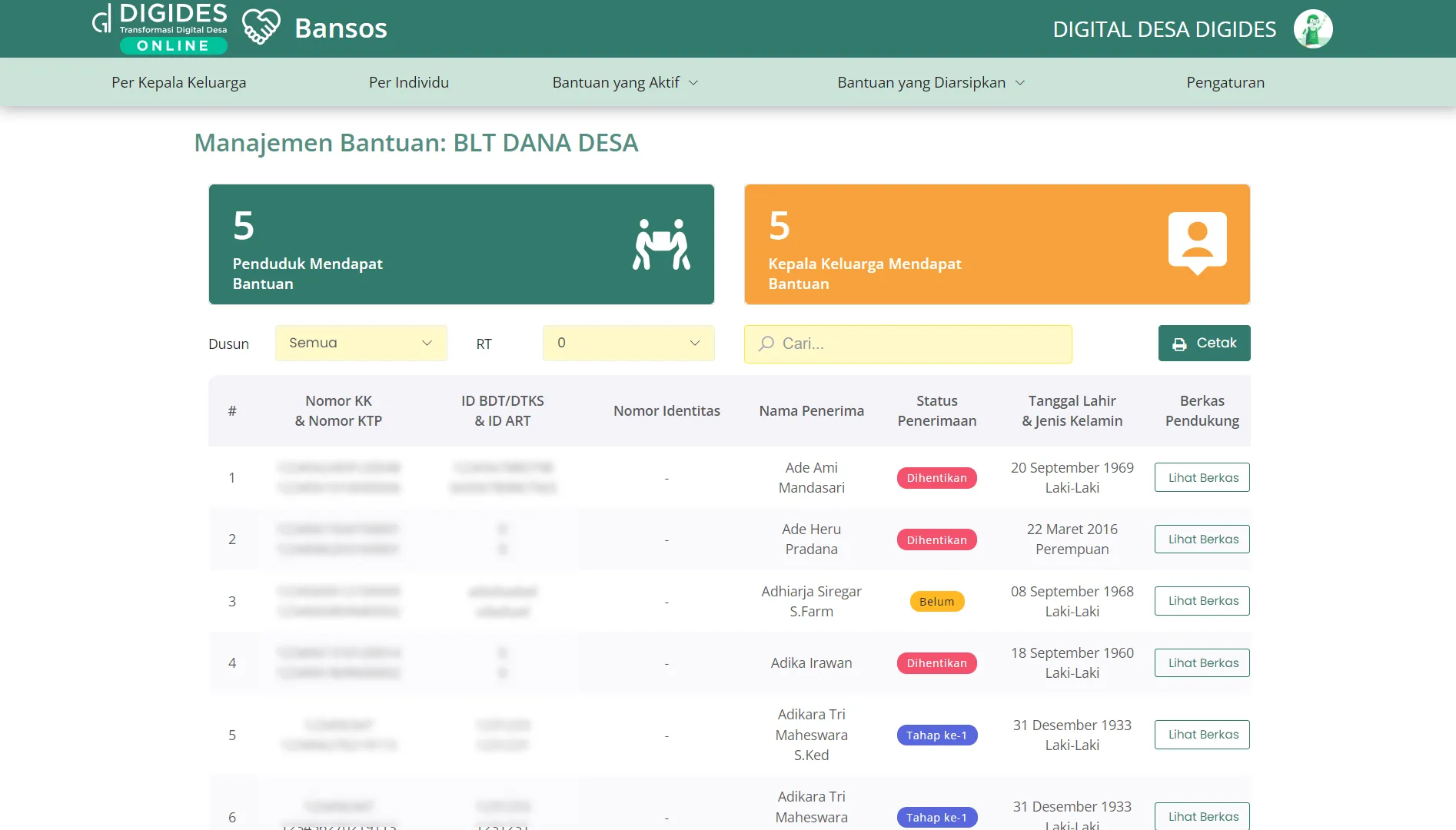This screenshot has height=830, width=1456.
Task: Click Lihat Berkas for Adhiarja Siregar
Action: [x=1202, y=601]
